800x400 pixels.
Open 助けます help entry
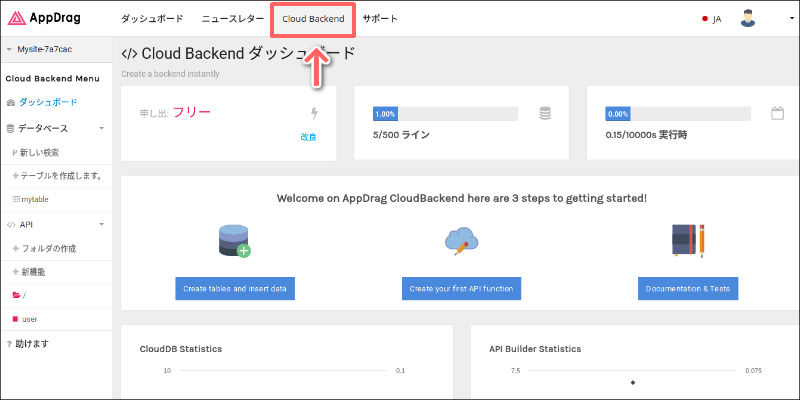(x=34, y=344)
